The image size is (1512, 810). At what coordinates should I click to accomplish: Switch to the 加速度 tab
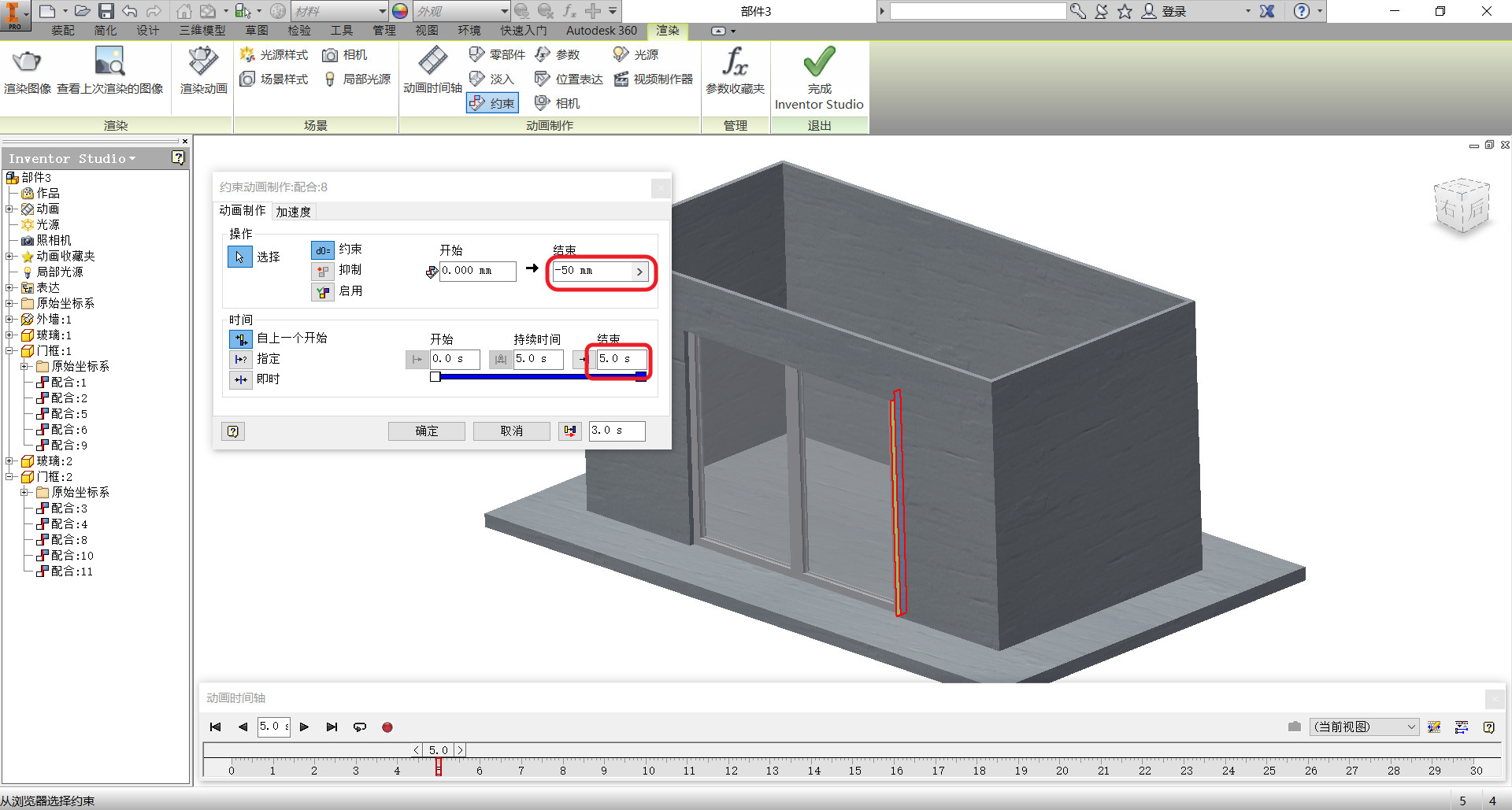(293, 212)
